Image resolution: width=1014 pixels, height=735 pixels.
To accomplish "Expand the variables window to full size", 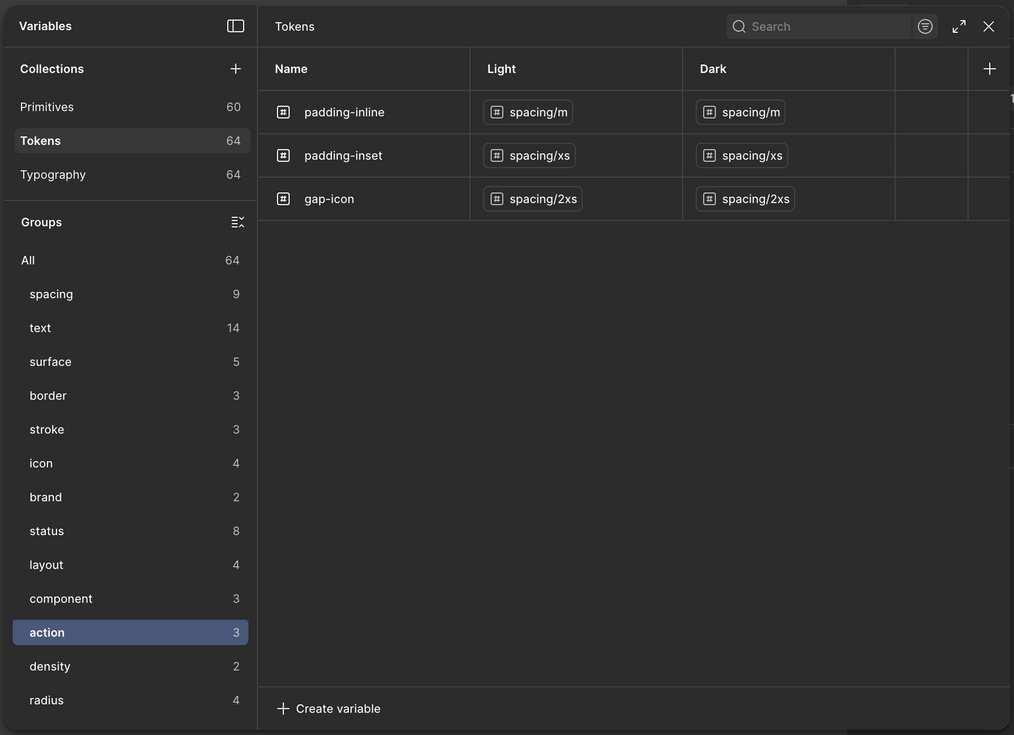I will click(x=959, y=26).
